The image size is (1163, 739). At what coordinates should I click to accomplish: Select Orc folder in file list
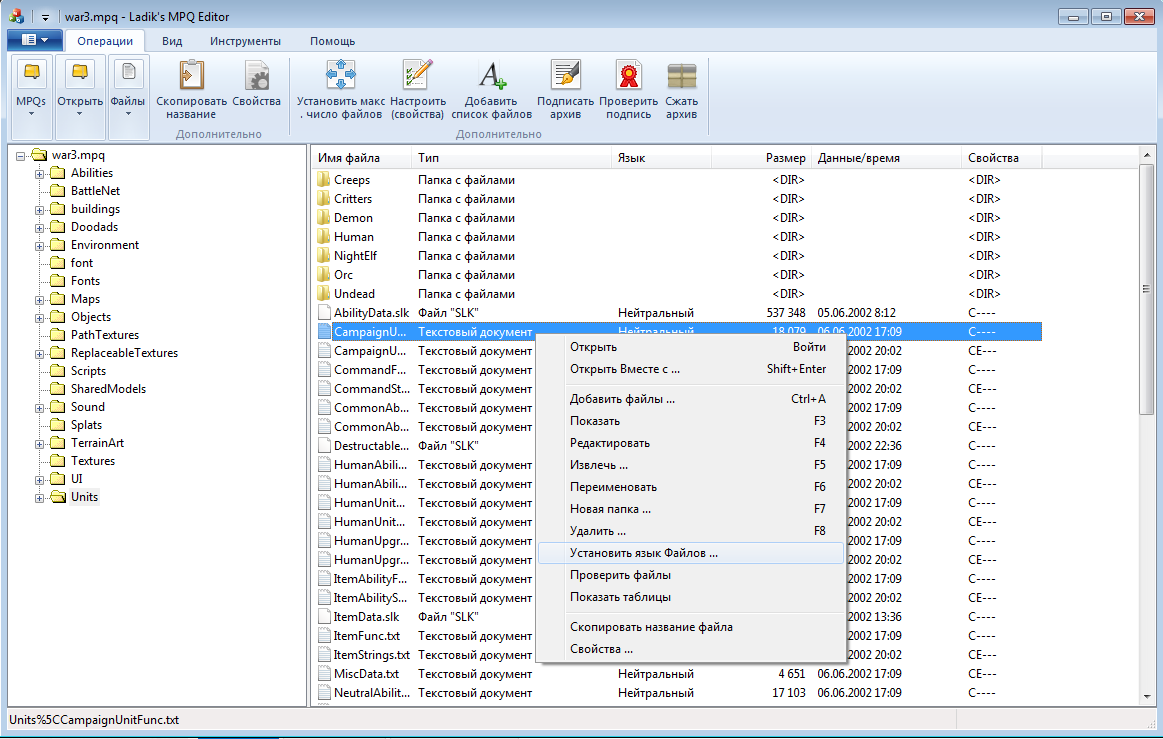(x=343, y=275)
